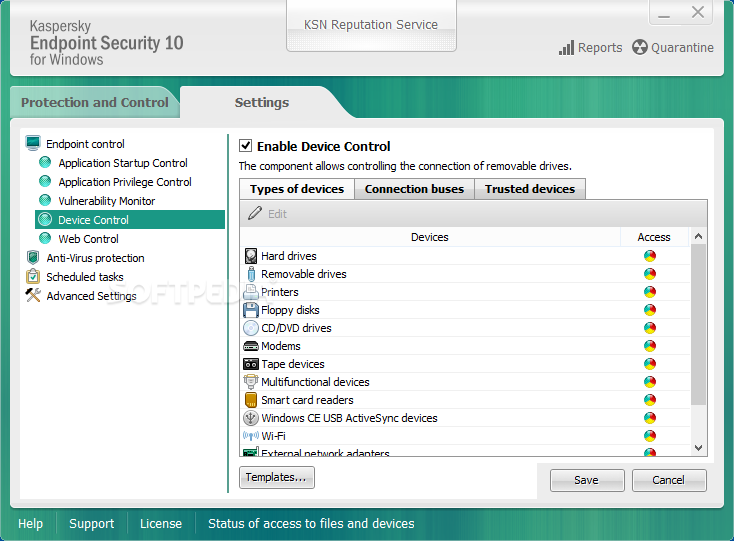Select the Settings tab

pyautogui.click(x=262, y=102)
